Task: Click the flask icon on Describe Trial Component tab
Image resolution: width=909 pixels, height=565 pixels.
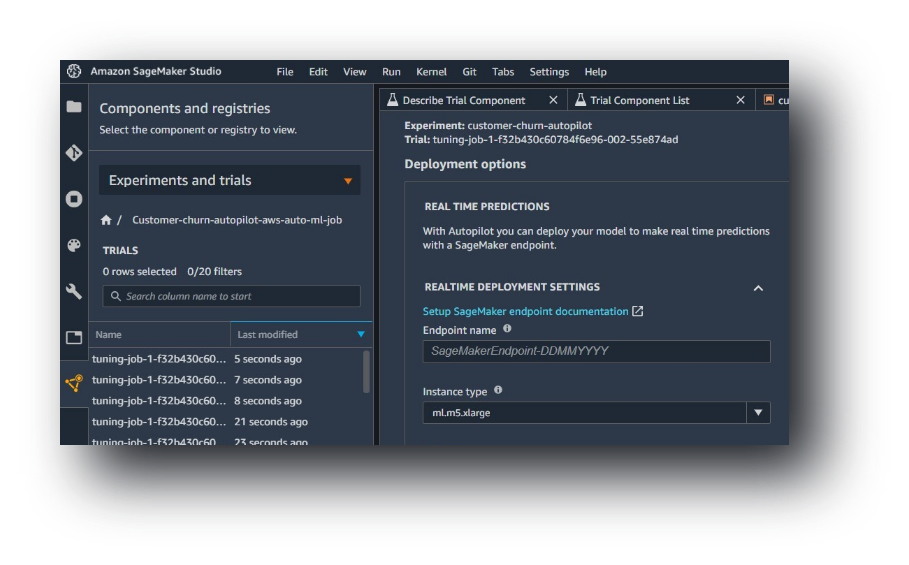Action: click(392, 100)
